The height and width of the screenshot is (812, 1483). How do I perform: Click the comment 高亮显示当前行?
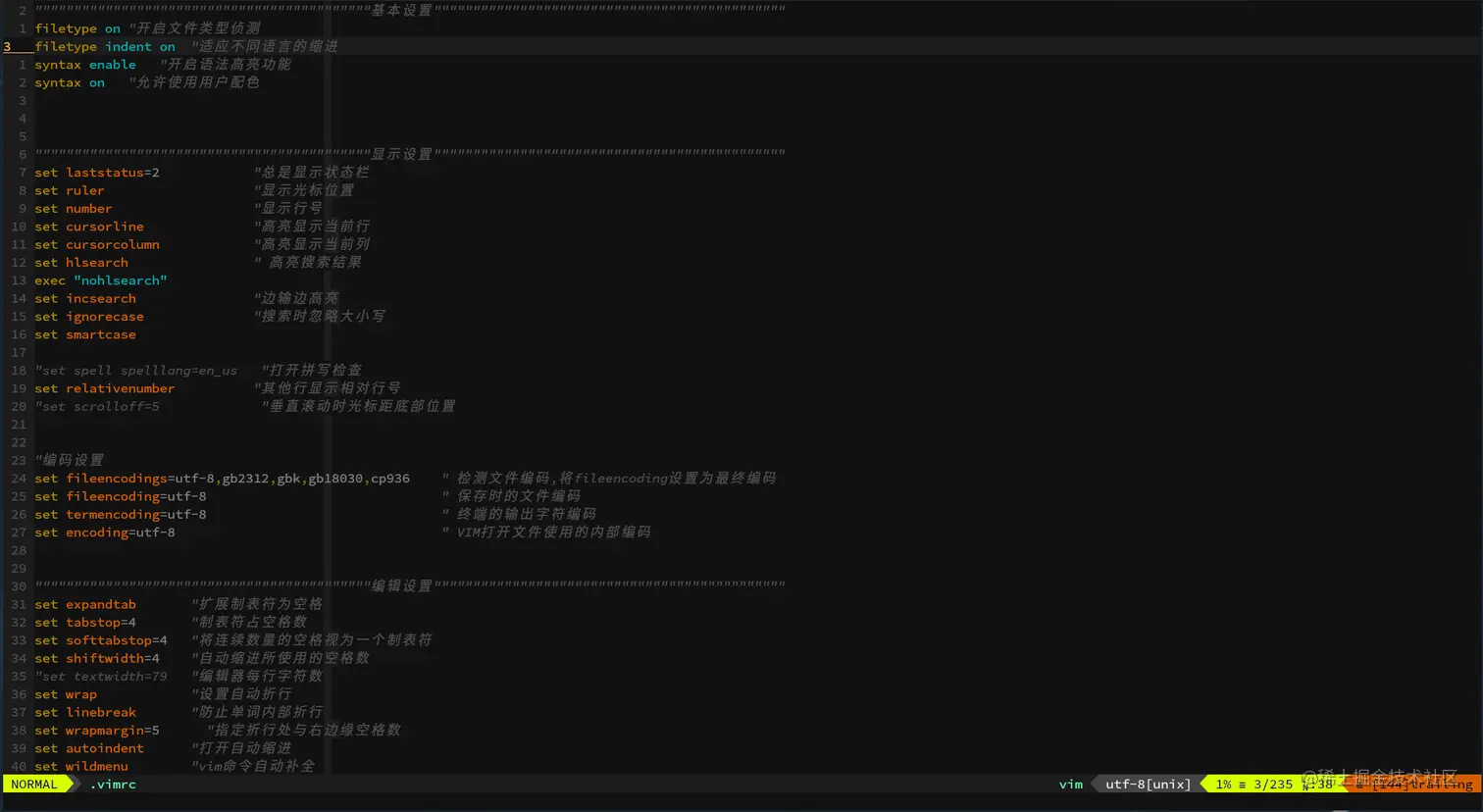(x=312, y=227)
